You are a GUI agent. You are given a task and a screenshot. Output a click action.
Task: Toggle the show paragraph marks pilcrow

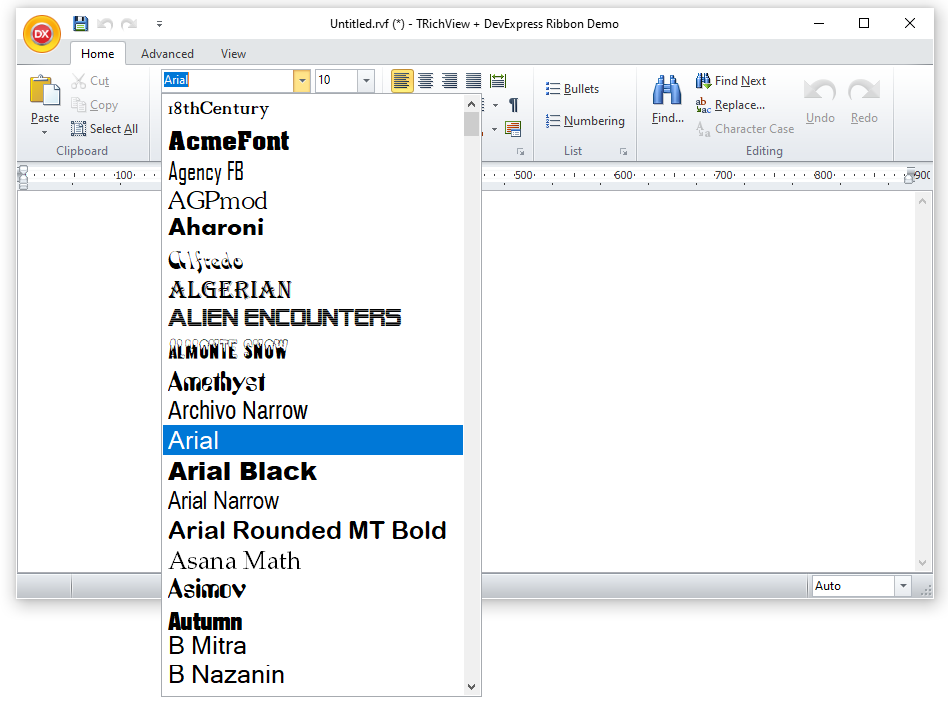pyautogui.click(x=513, y=105)
